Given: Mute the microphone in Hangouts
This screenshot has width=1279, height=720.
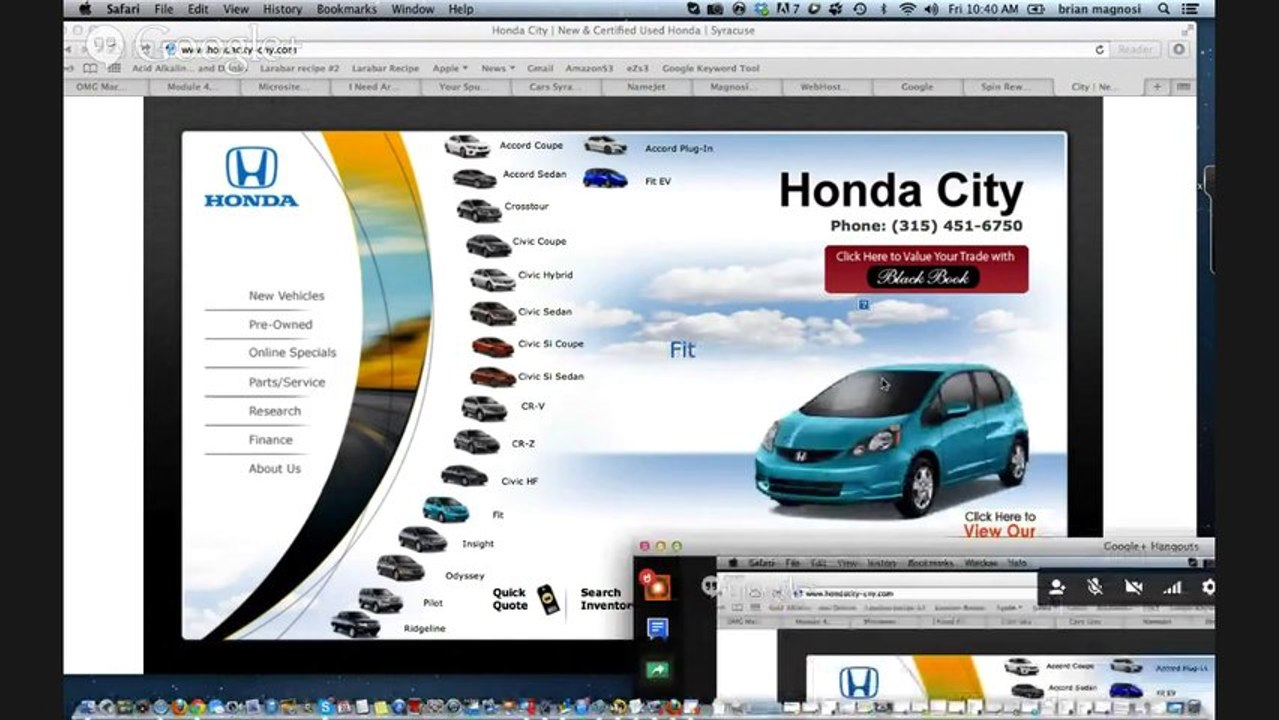Looking at the screenshot, I should [x=1095, y=587].
